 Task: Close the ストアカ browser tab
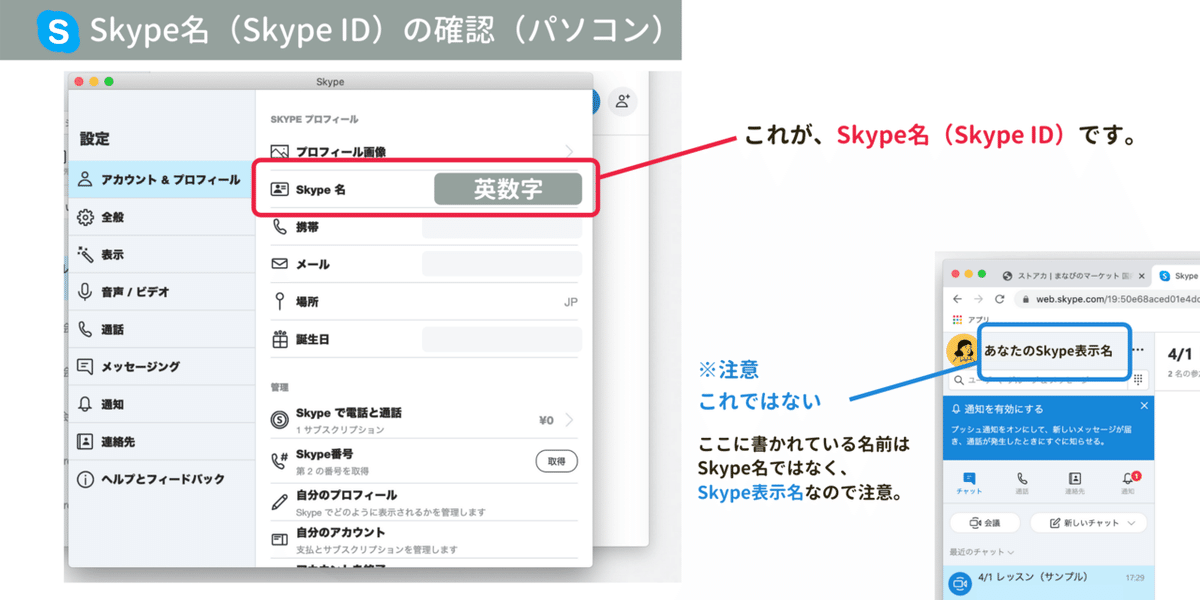coord(1144,275)
